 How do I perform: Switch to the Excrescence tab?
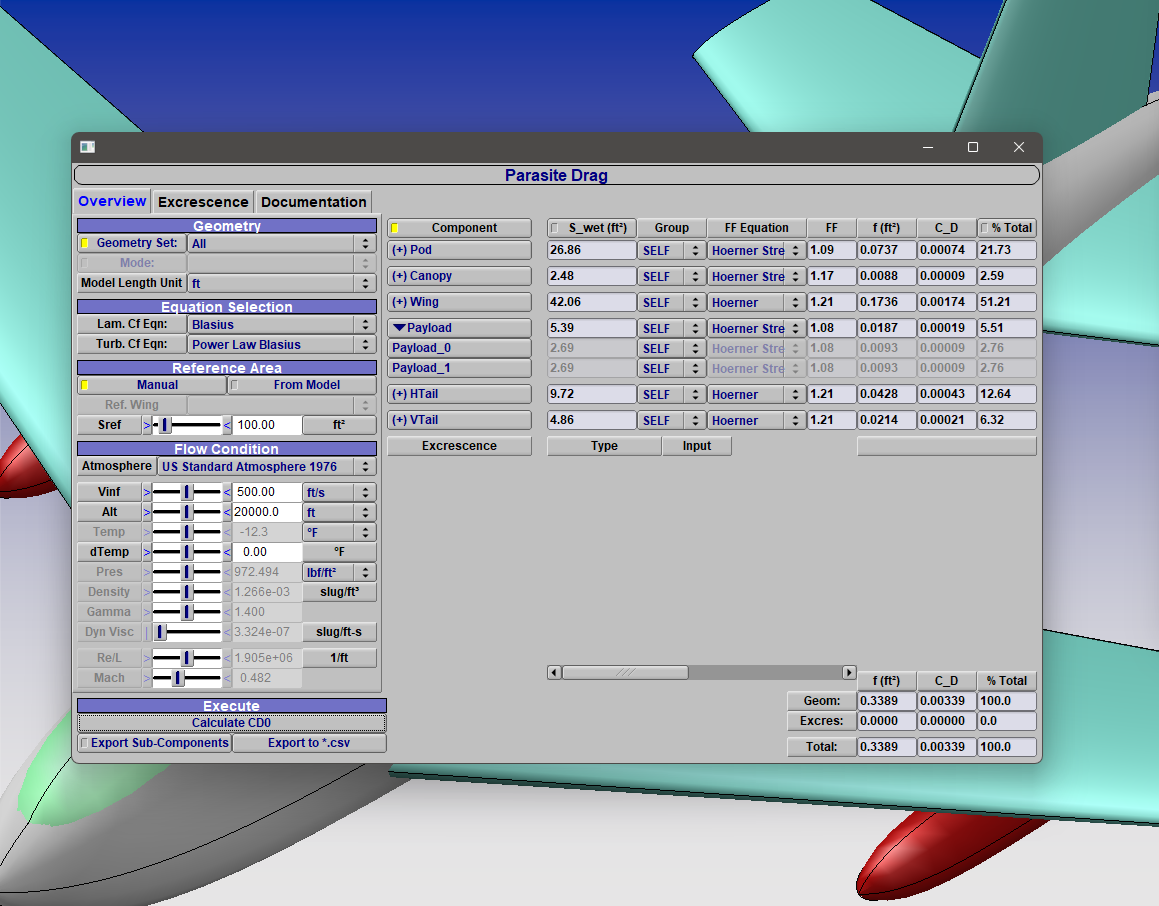203,202
